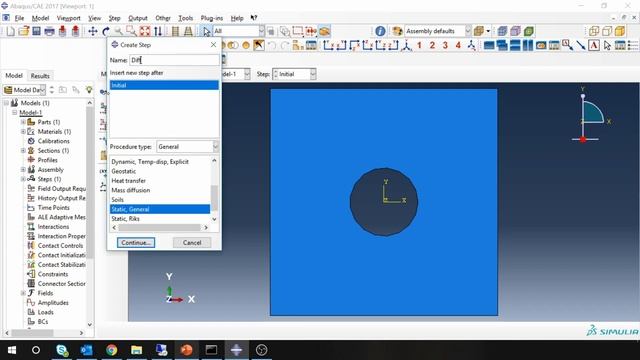Apply the XY front view icon

[329, 45]
